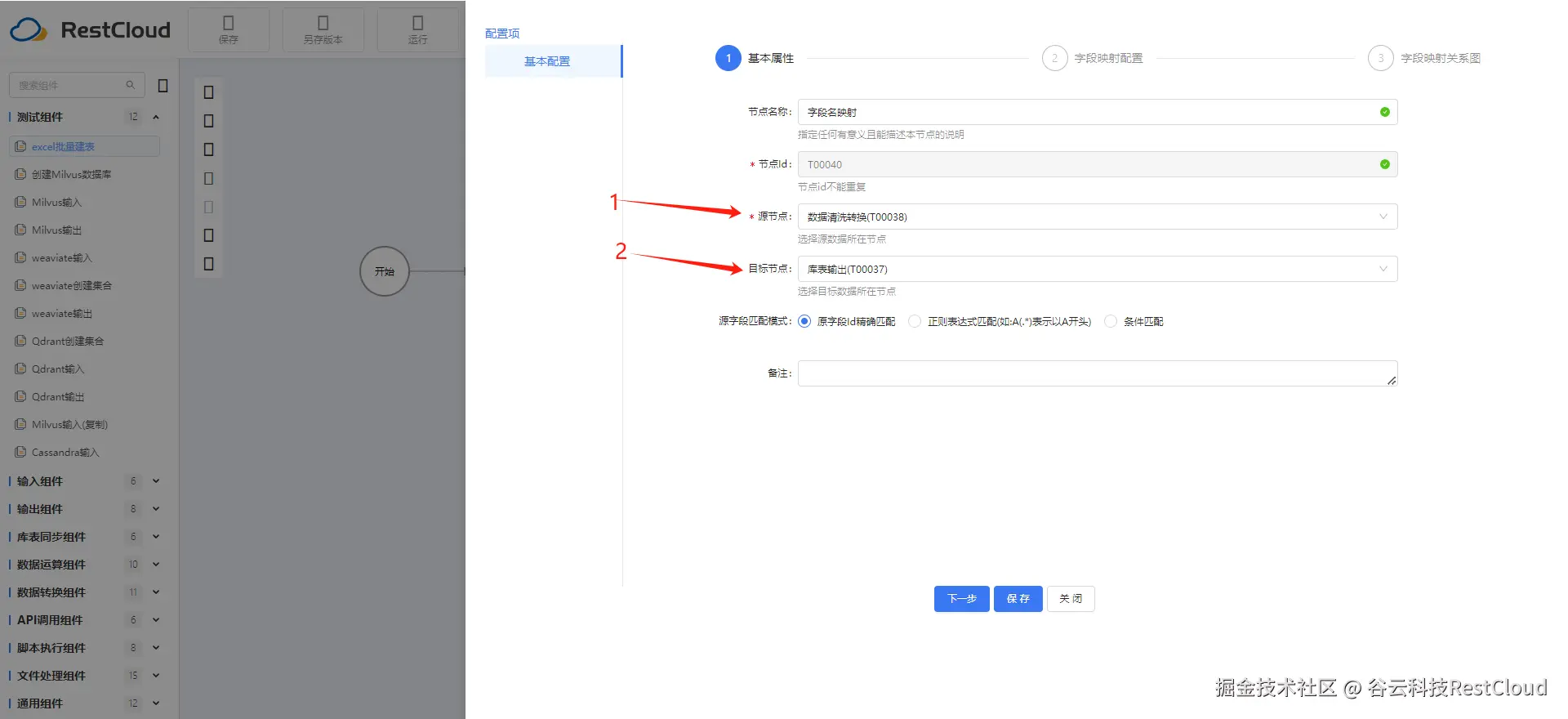
Task: Expand the API调用组件 group
Action: 156,620
